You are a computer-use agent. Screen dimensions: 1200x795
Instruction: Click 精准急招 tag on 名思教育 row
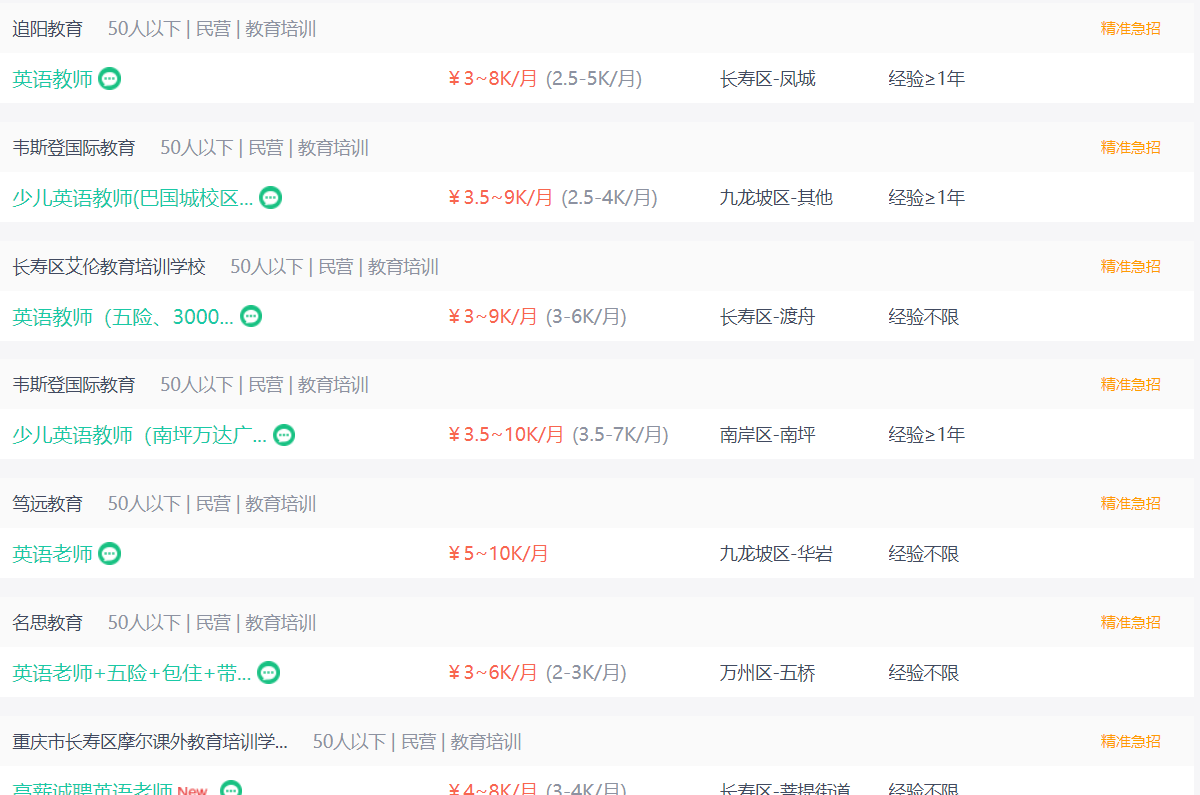(1130, 622)
